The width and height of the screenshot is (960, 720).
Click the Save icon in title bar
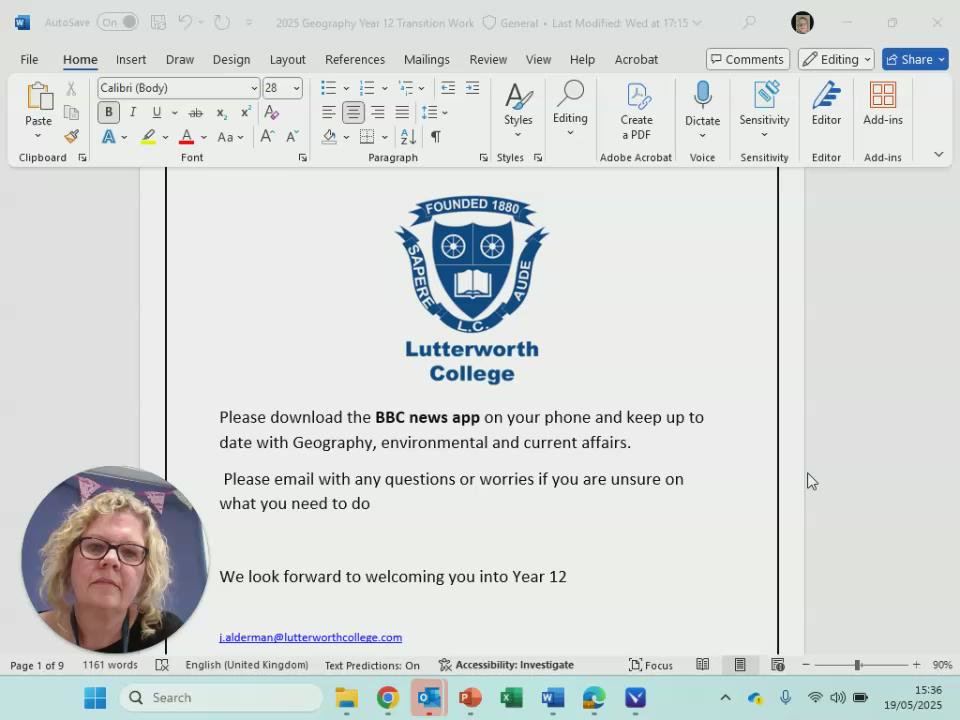159,23
